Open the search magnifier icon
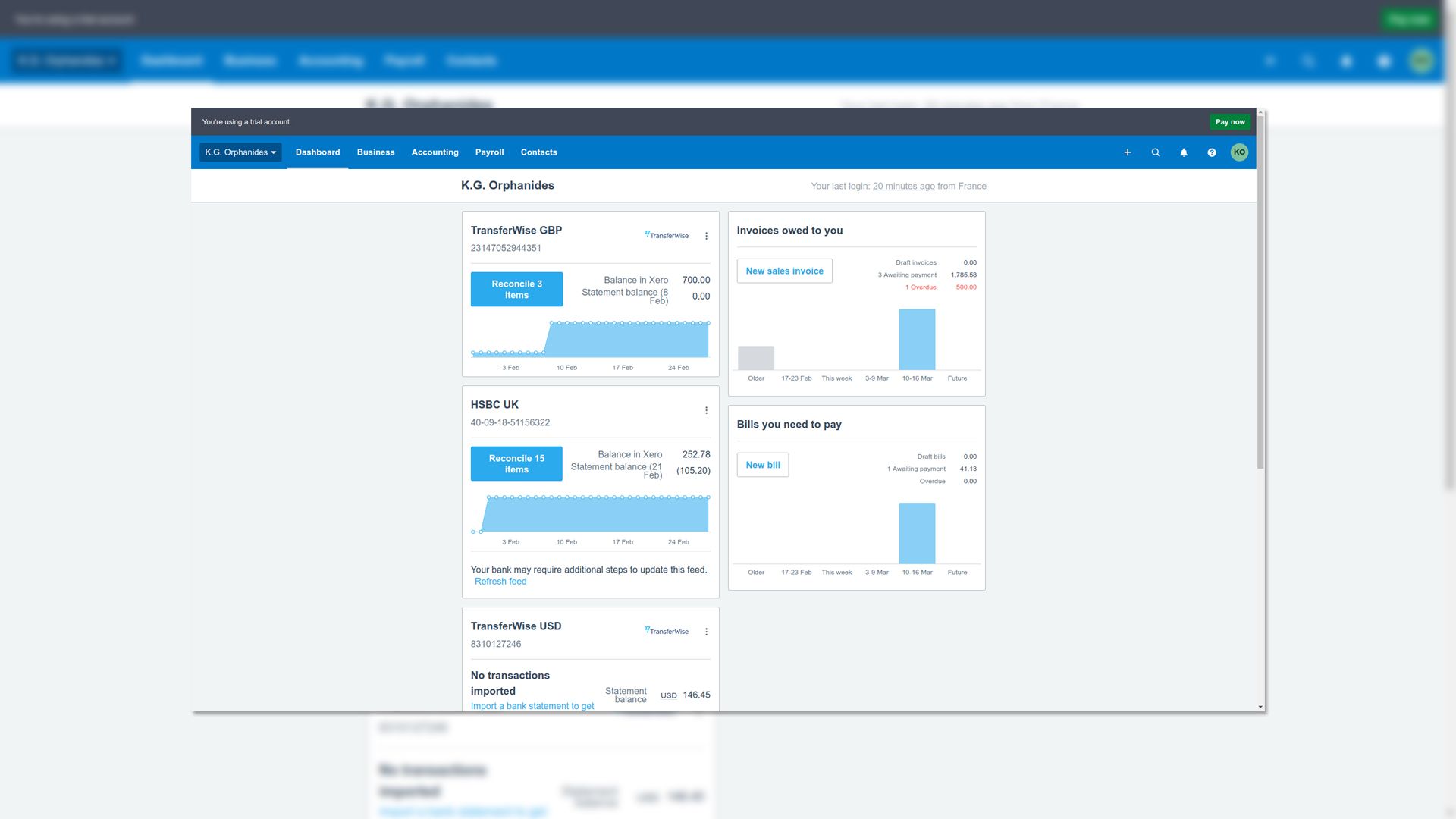Screen dimensions: 1456x819 click(x=1156, y=152)
